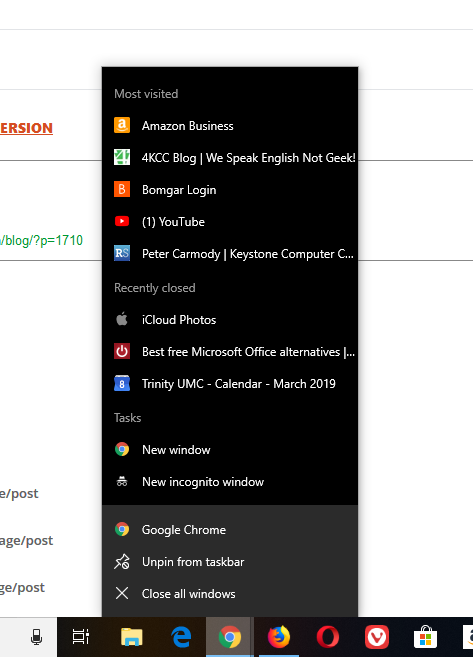Open Task View on the taskbar
This screenshot has height=659, width=473.
click(81, 637)
